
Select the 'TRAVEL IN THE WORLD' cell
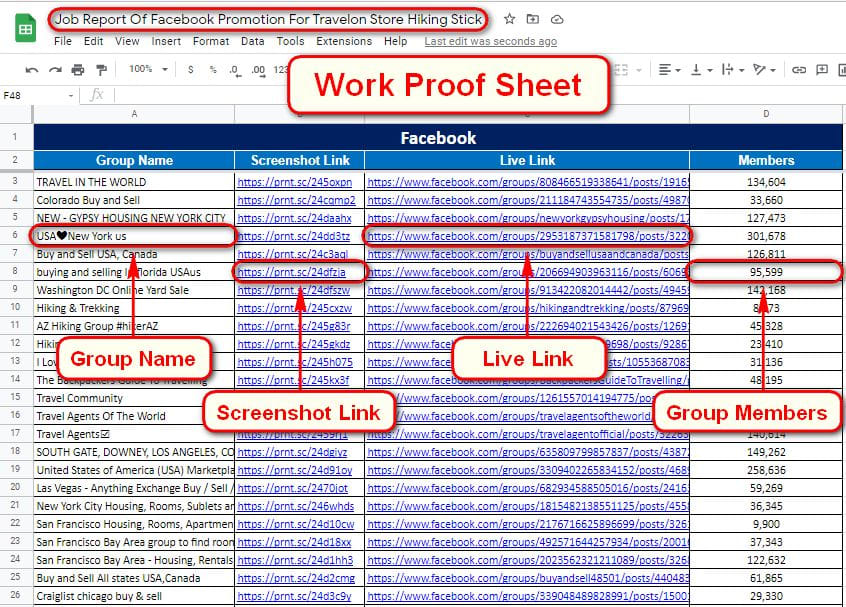click(134, 182)
